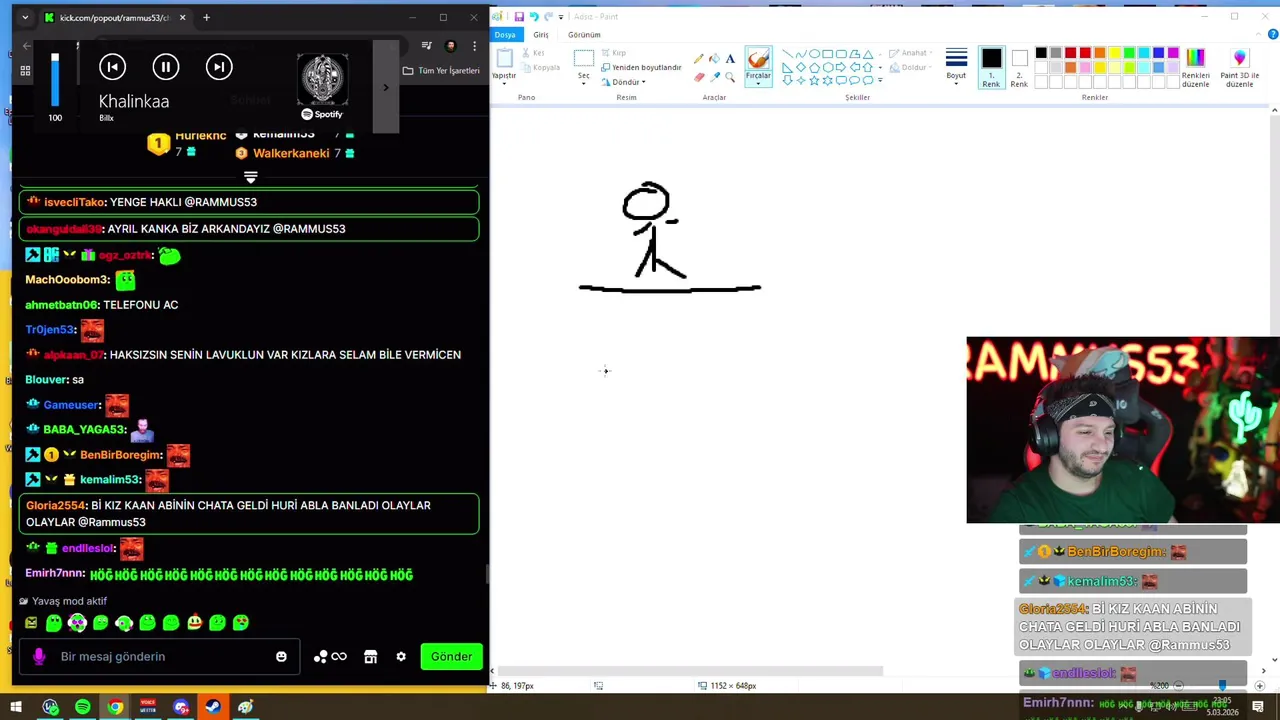Click Walkerkaneki in the leaderboard
This screenshot has width=1280, height=720.
[291, 153]
